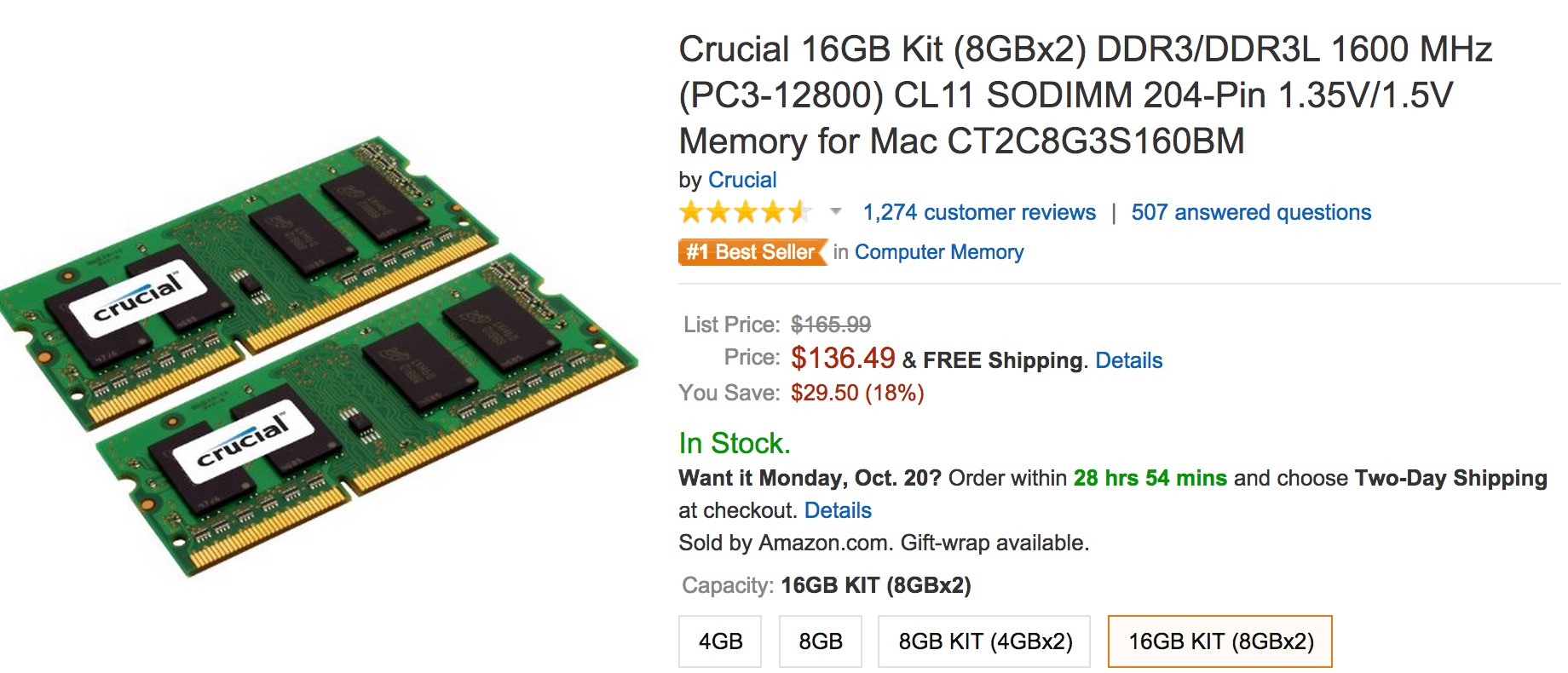The width and height of the screenshot is (1568, 673).
Task: Open the 507 answered questions link
Action: pos(1251,212)
